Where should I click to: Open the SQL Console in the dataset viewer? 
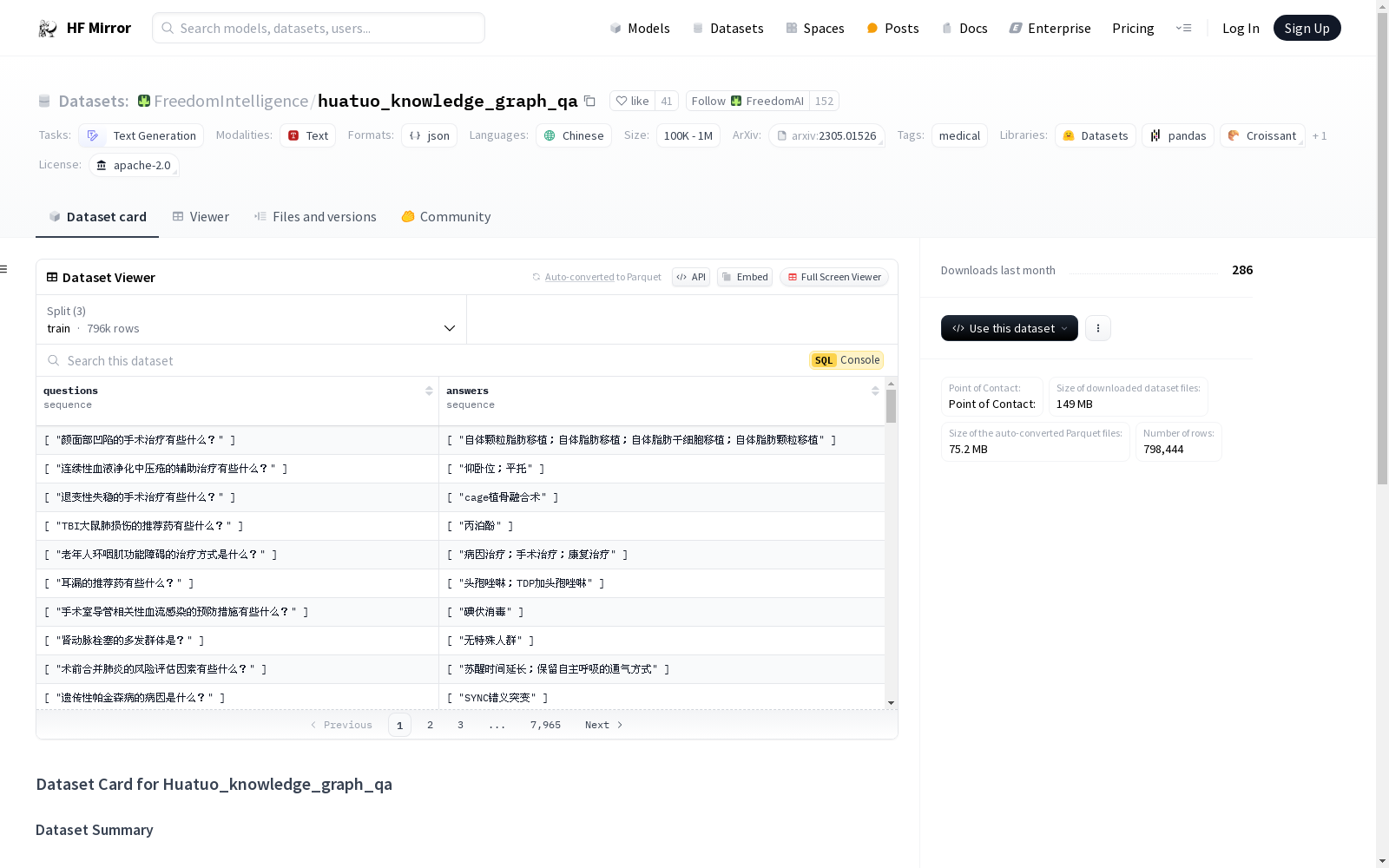pos(846,360)
